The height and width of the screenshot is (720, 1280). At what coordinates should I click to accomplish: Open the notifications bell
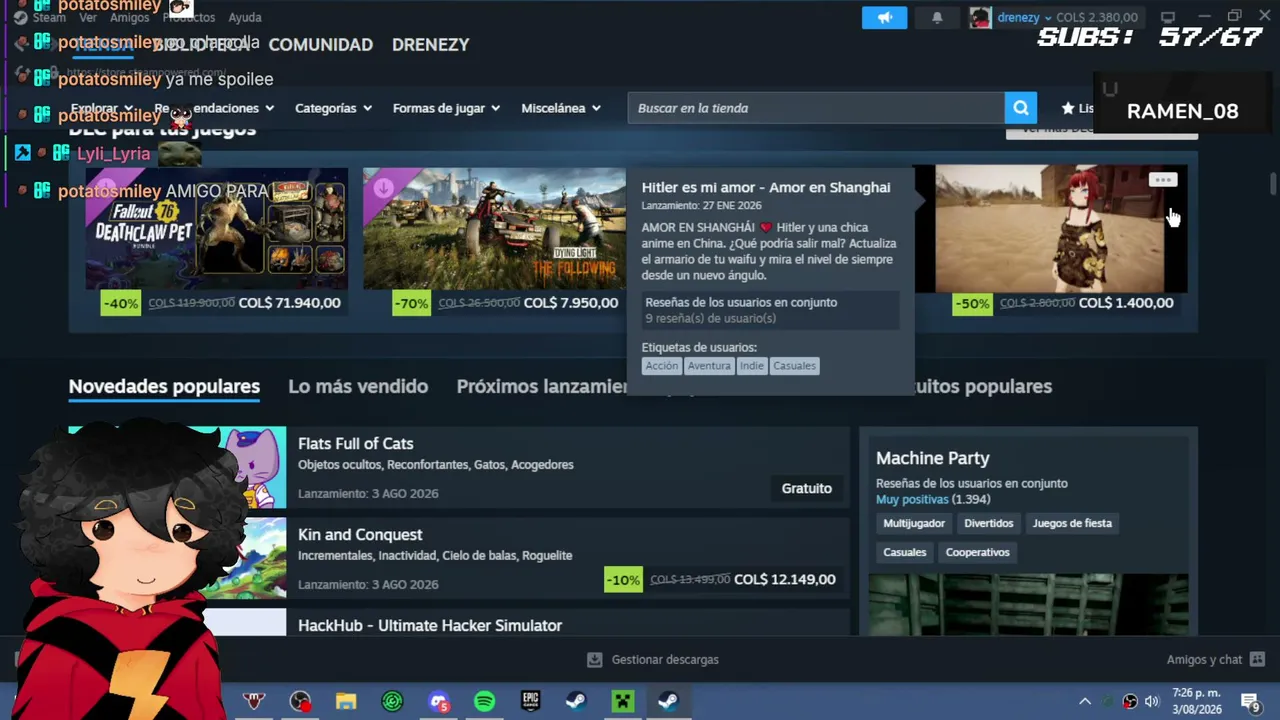point(937,17)
